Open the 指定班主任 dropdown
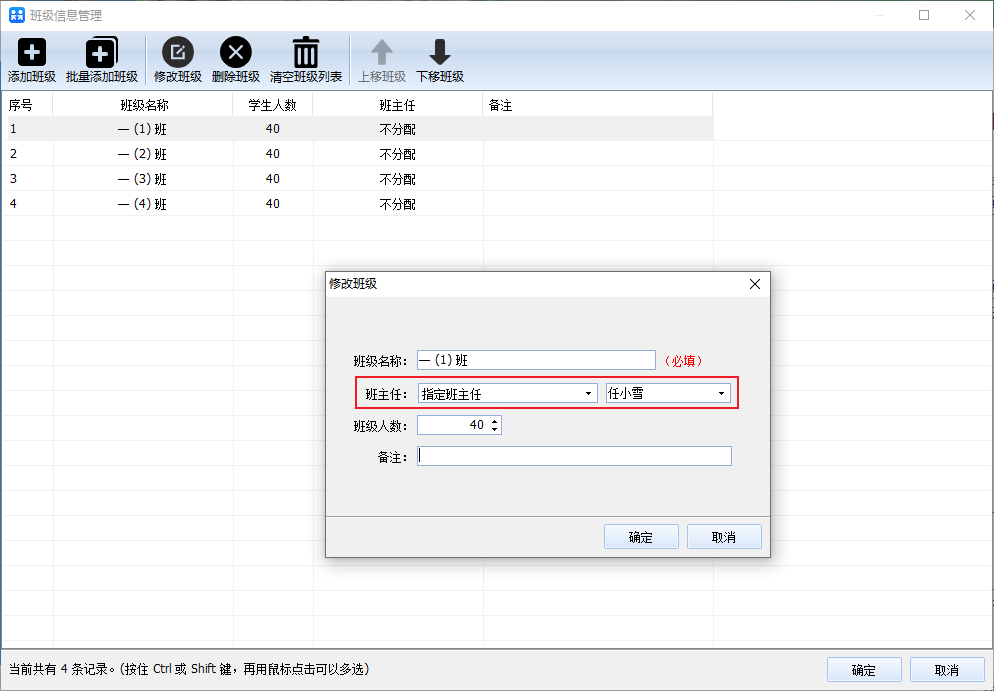The height and width of the screenshot is (691, 994). click(x=507, y=394)
